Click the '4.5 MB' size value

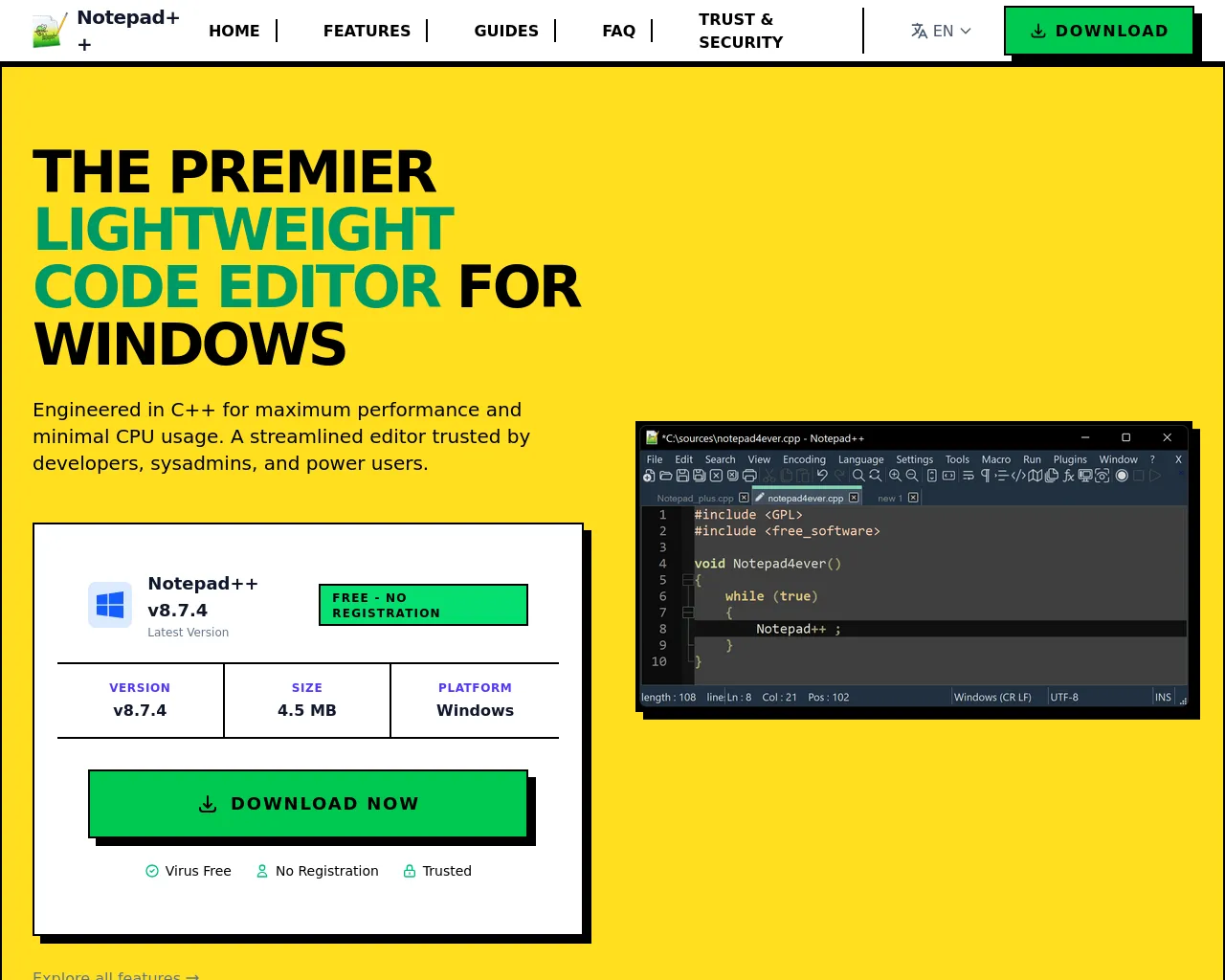click(x=307, y=710)
